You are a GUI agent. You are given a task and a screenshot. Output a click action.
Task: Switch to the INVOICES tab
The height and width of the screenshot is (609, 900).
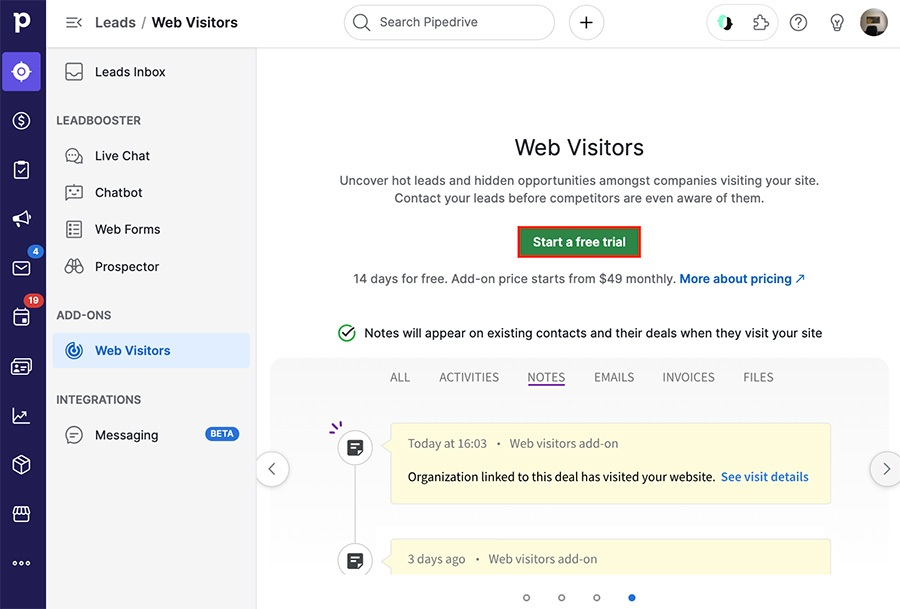688,377
